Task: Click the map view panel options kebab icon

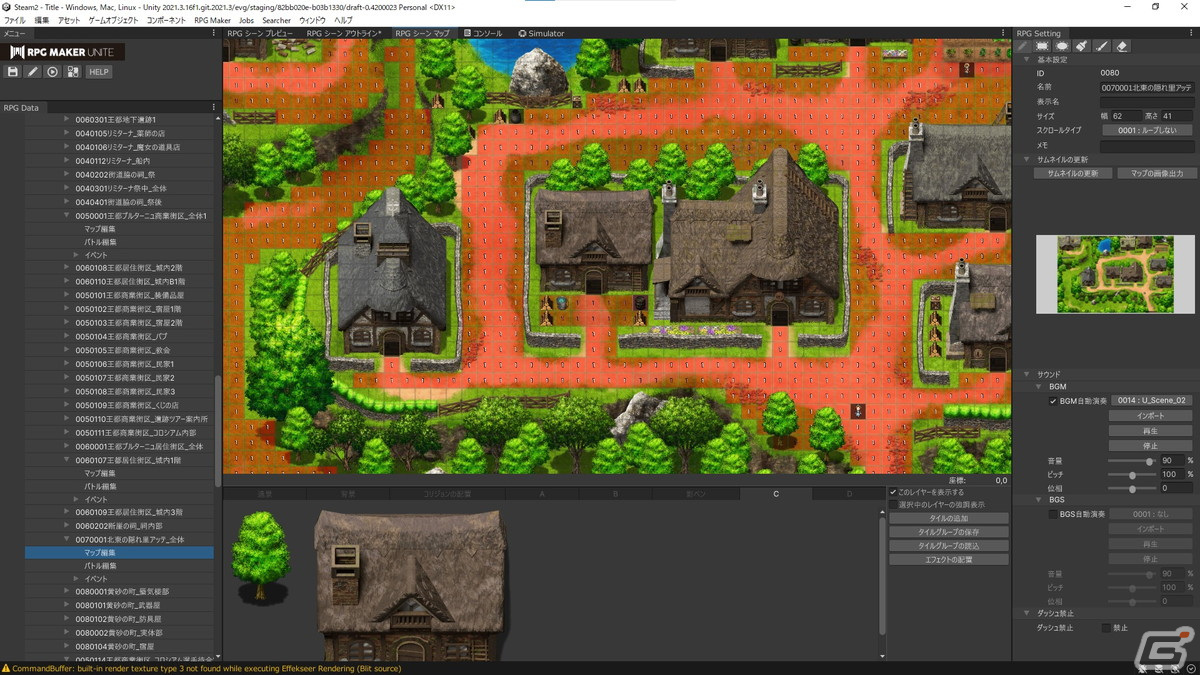Action: 1004,33
